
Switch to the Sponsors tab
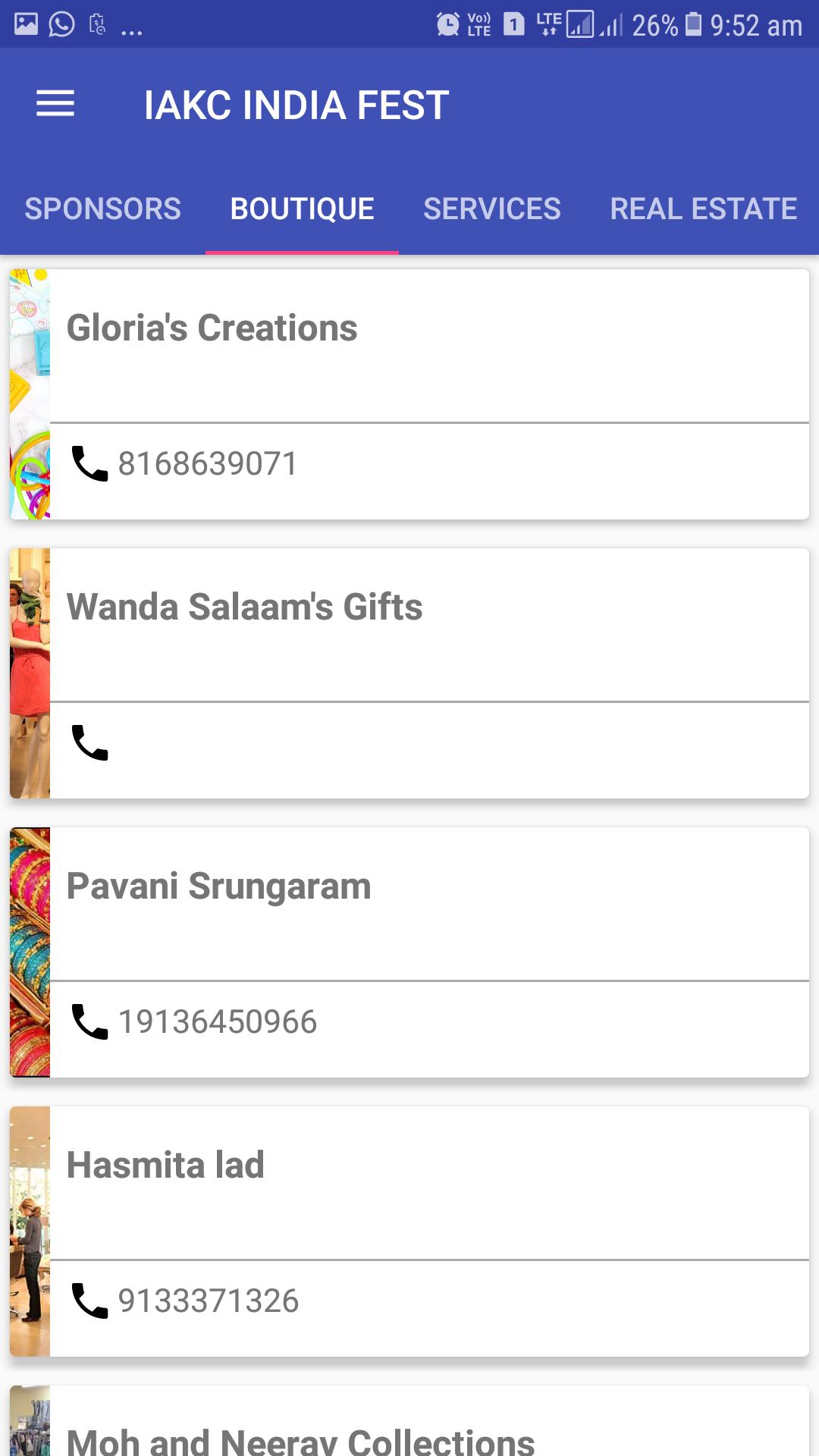[x=102, y=209]
